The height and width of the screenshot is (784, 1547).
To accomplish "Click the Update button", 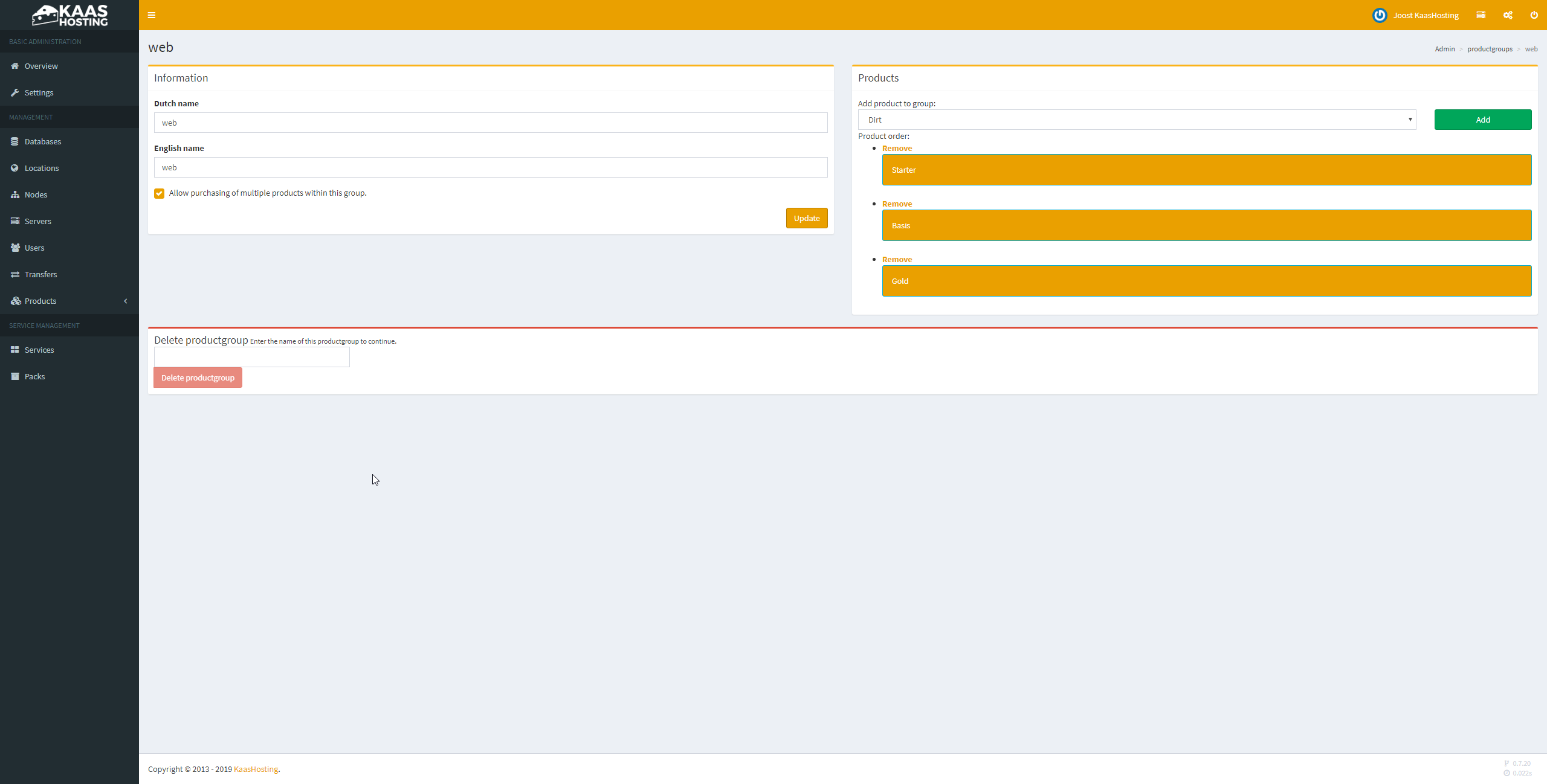I will point(806,218).
